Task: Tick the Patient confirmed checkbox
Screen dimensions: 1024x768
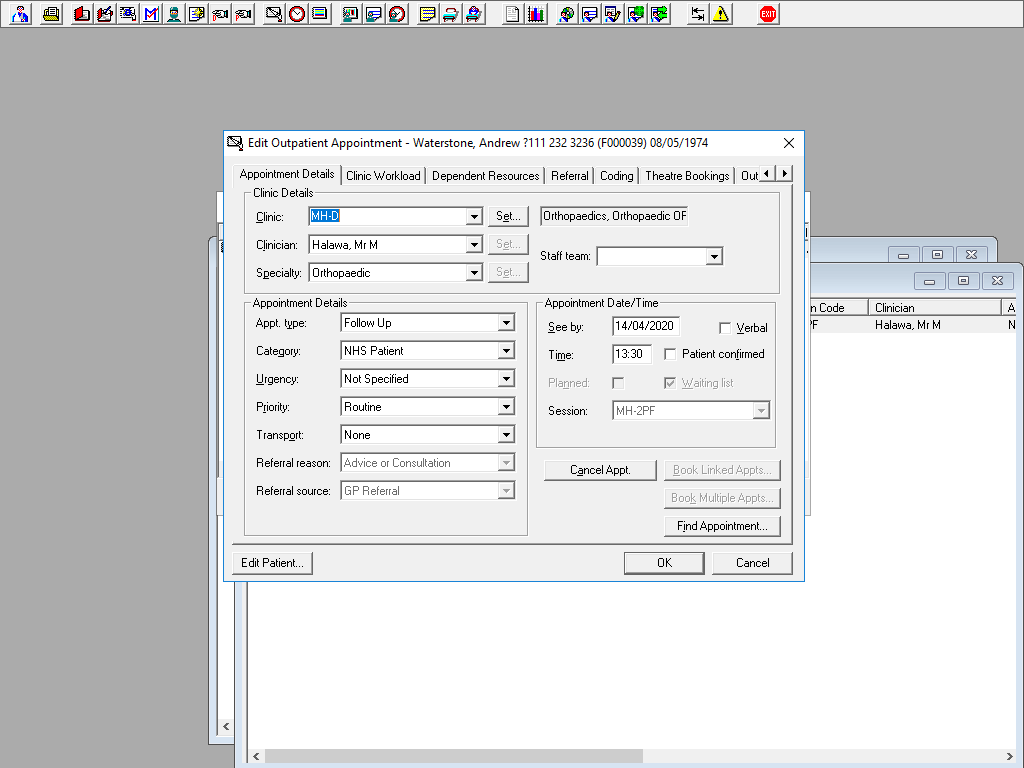Action: (x=670, y=354)
